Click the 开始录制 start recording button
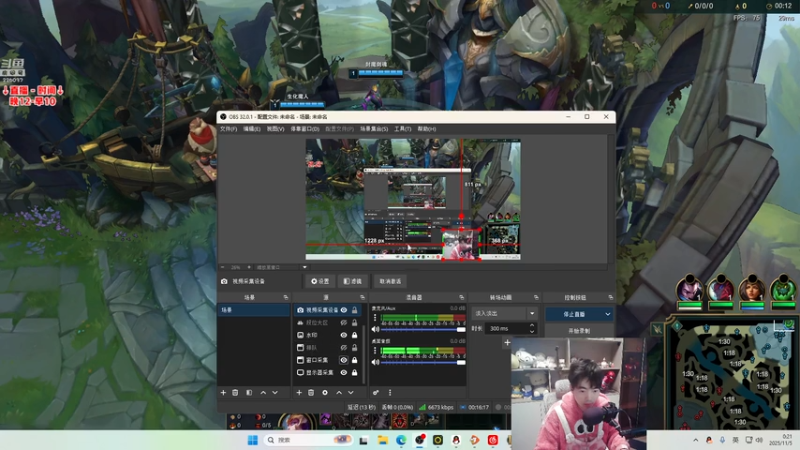The image size is (800, 450). point(579,331)
